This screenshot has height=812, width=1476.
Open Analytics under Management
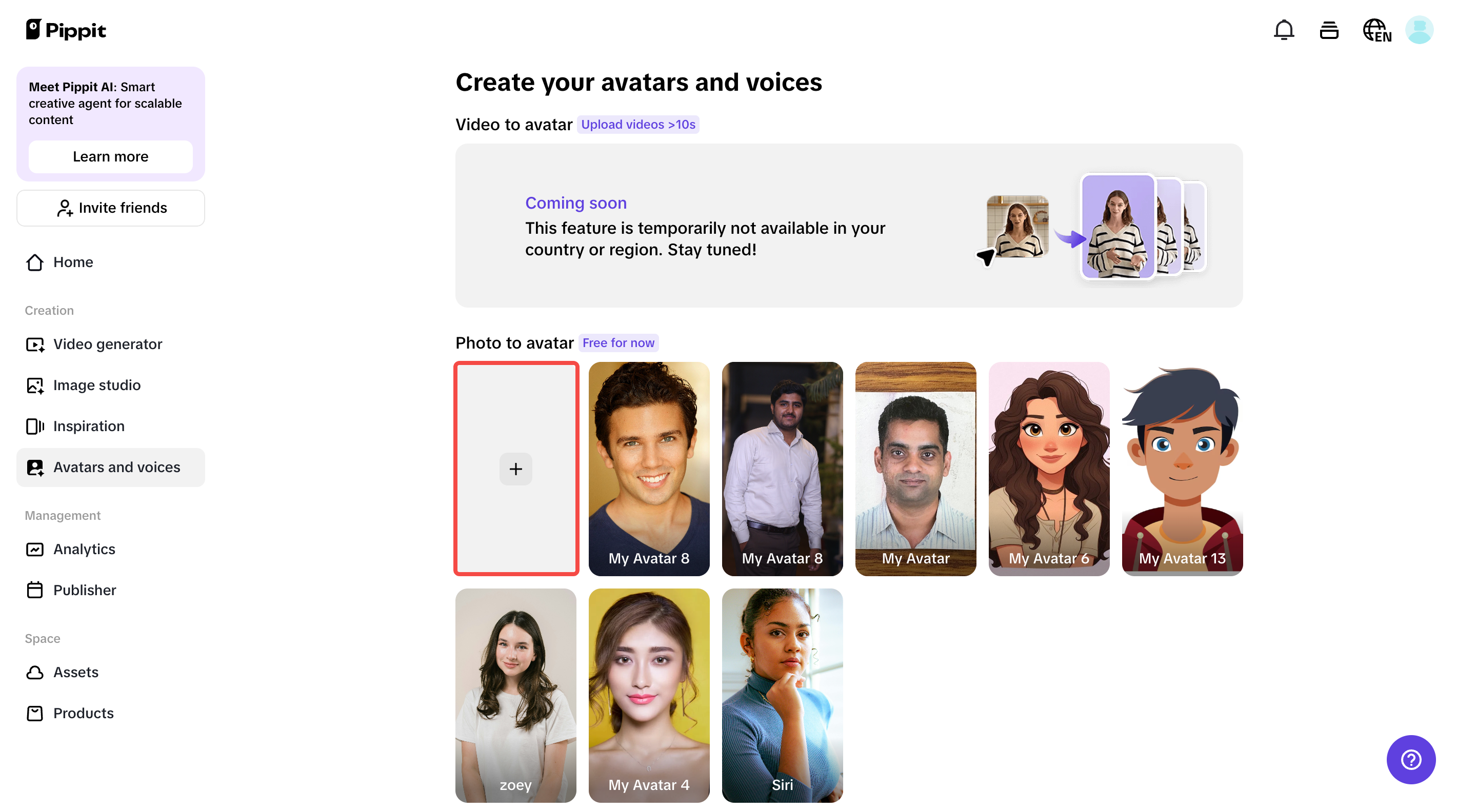click(x=84, y=549)
